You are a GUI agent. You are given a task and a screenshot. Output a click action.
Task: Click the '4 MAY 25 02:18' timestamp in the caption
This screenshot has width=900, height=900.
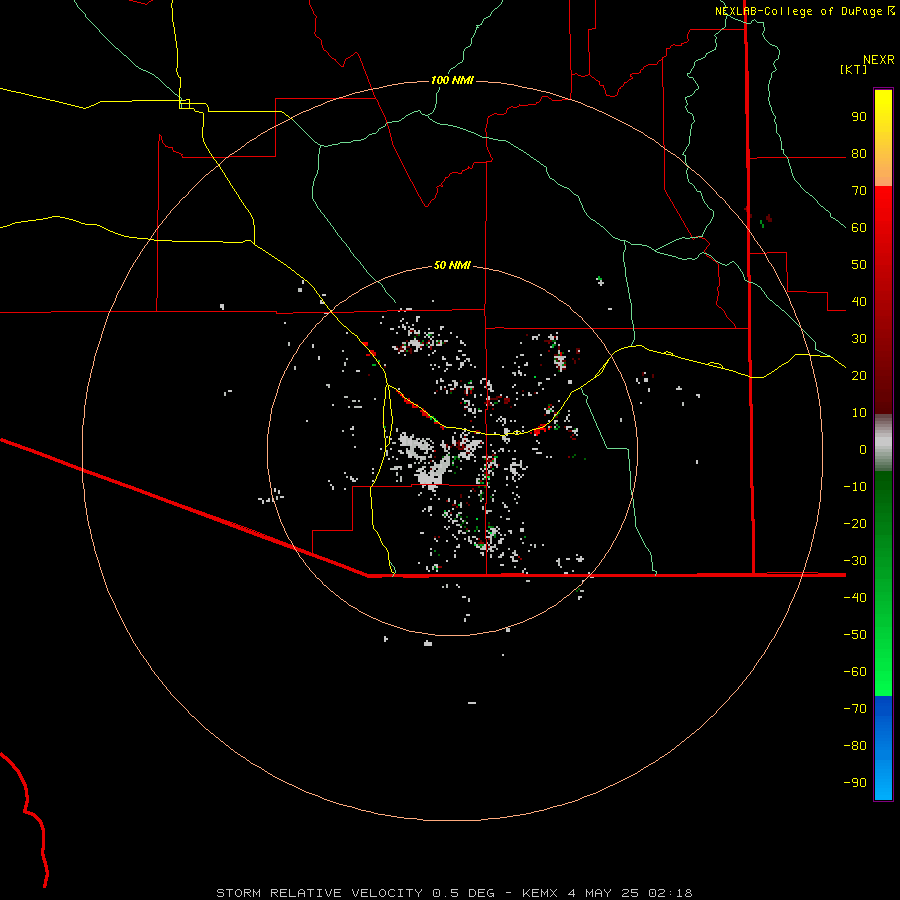click(630, 893)
